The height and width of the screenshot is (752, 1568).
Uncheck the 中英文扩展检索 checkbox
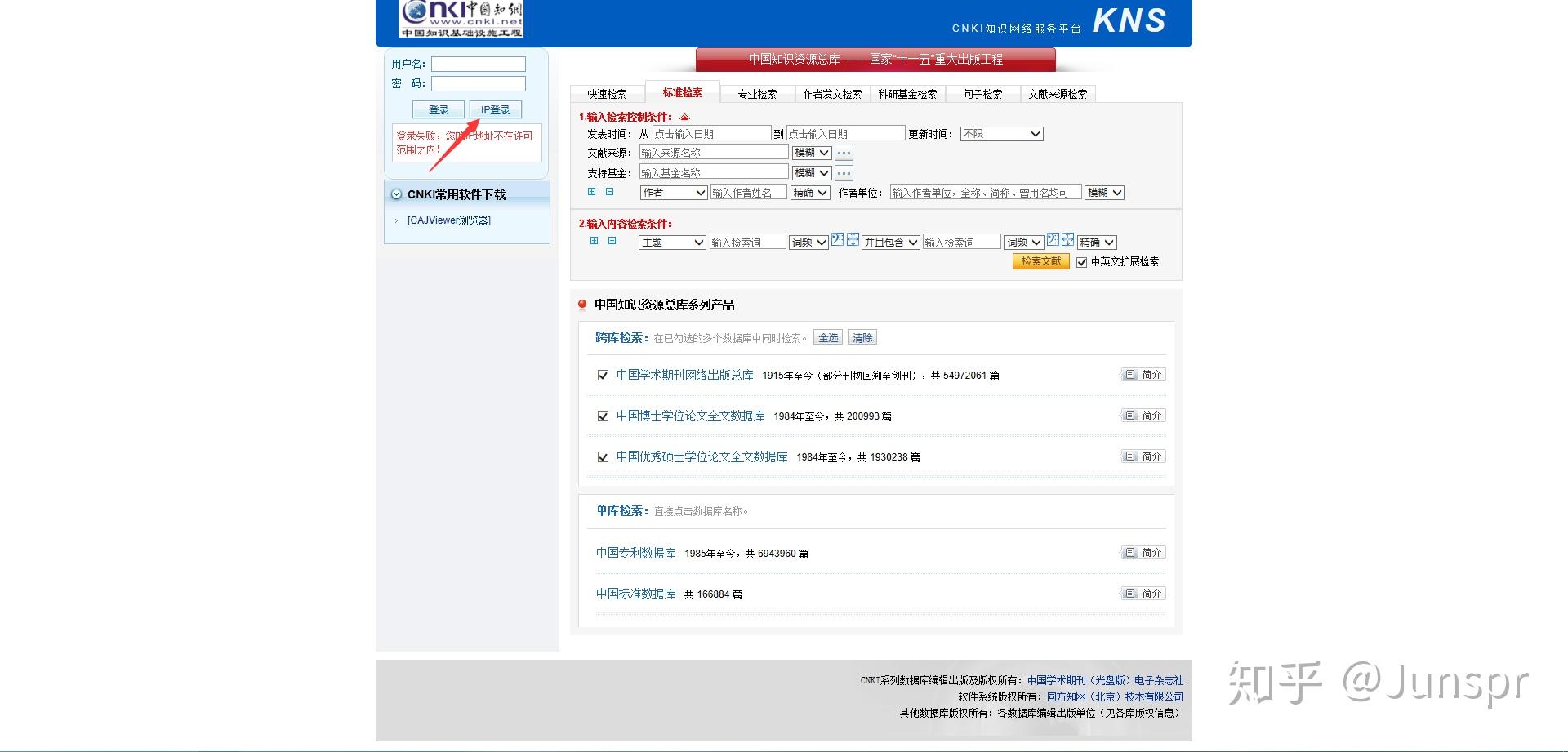1082,262
